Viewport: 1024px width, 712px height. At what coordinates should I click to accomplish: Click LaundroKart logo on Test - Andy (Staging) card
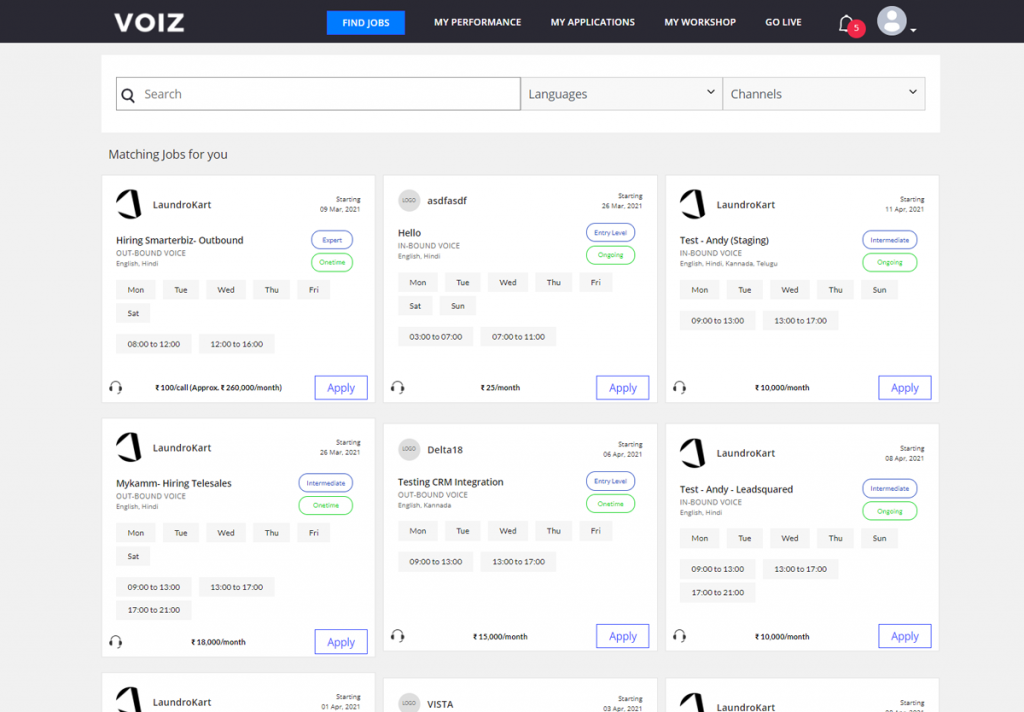[x=693, y=204]
